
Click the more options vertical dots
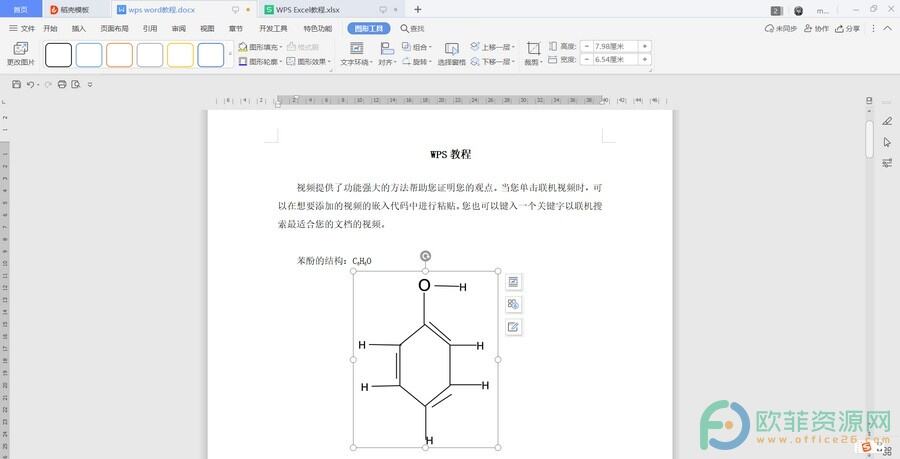873,28
